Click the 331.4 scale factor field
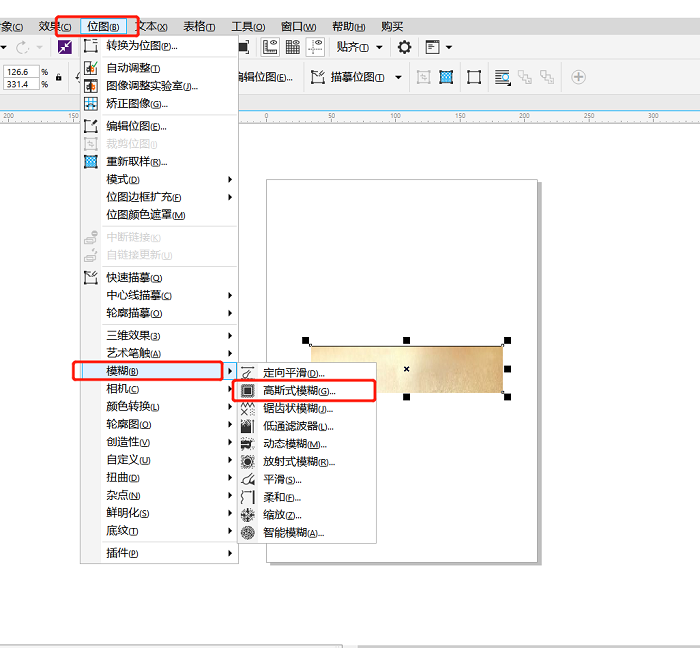Screen dimensions: 700x648 click(x=21, y=84)
